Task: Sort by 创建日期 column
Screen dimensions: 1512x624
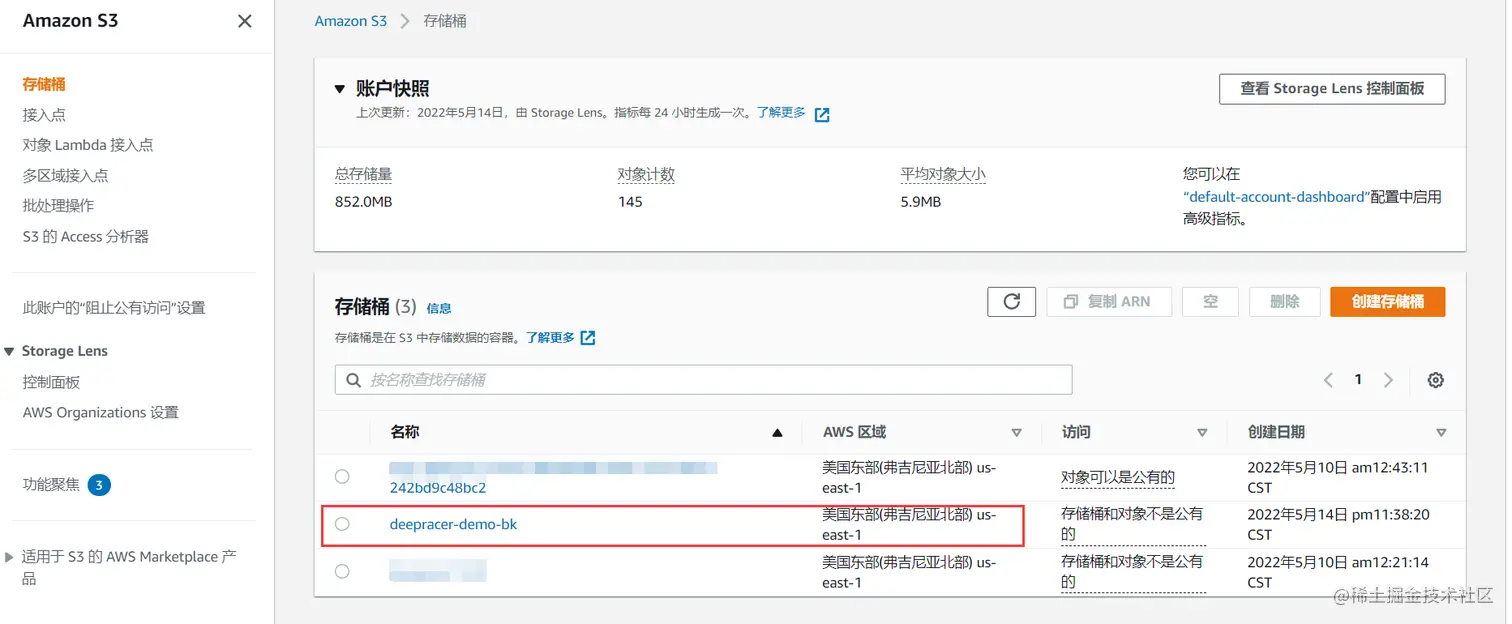Action: [1441, 433]
